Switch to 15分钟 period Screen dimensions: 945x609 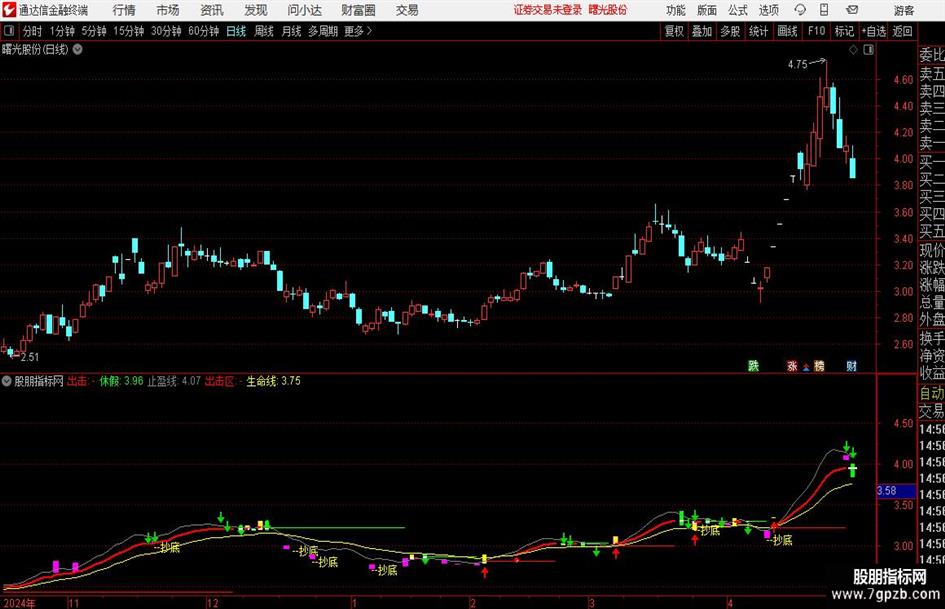[x=129, y=31]
